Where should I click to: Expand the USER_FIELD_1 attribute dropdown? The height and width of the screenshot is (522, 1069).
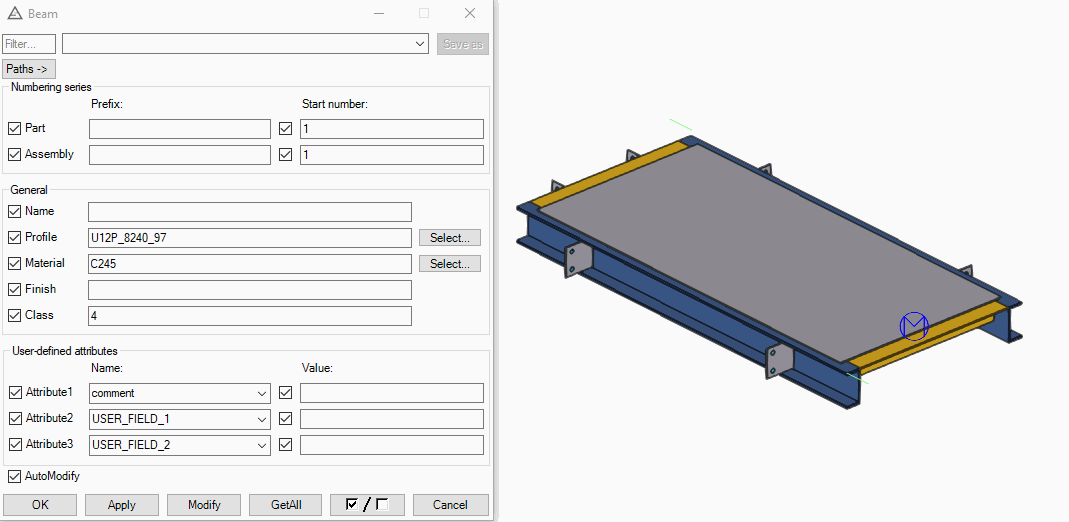(262, 420)
